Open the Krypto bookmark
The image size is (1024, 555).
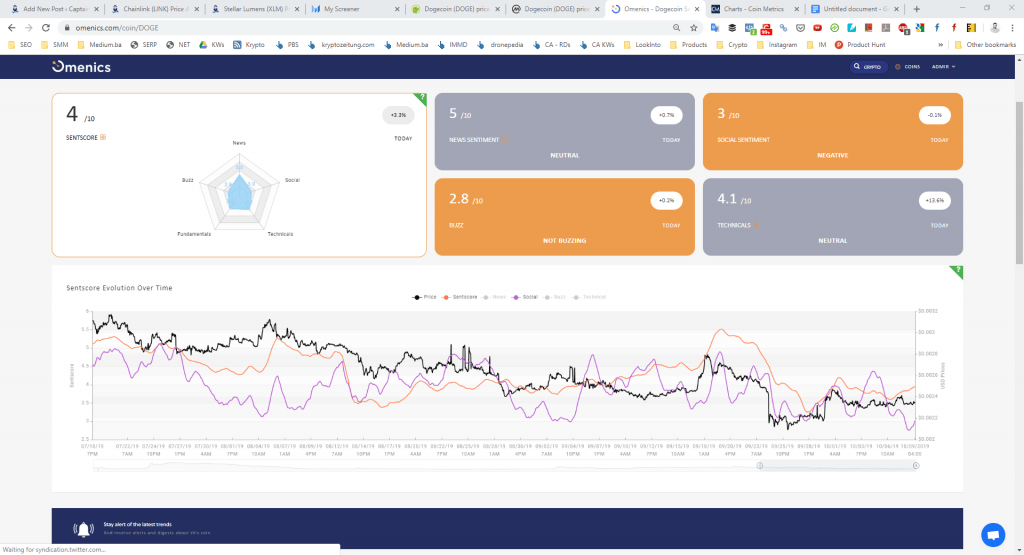[x=249, y=45]
